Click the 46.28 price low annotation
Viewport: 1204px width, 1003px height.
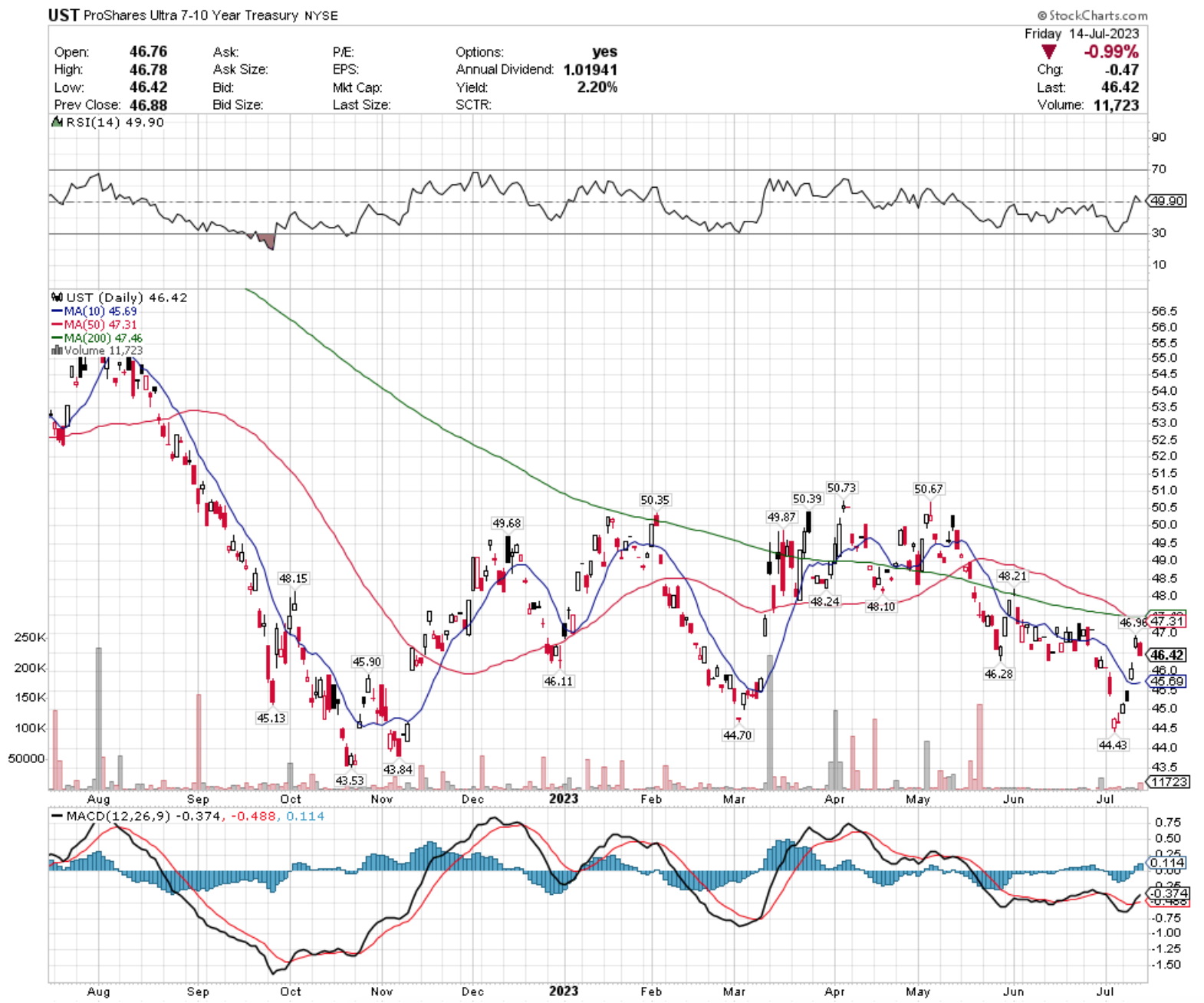[x=998, y=673]
